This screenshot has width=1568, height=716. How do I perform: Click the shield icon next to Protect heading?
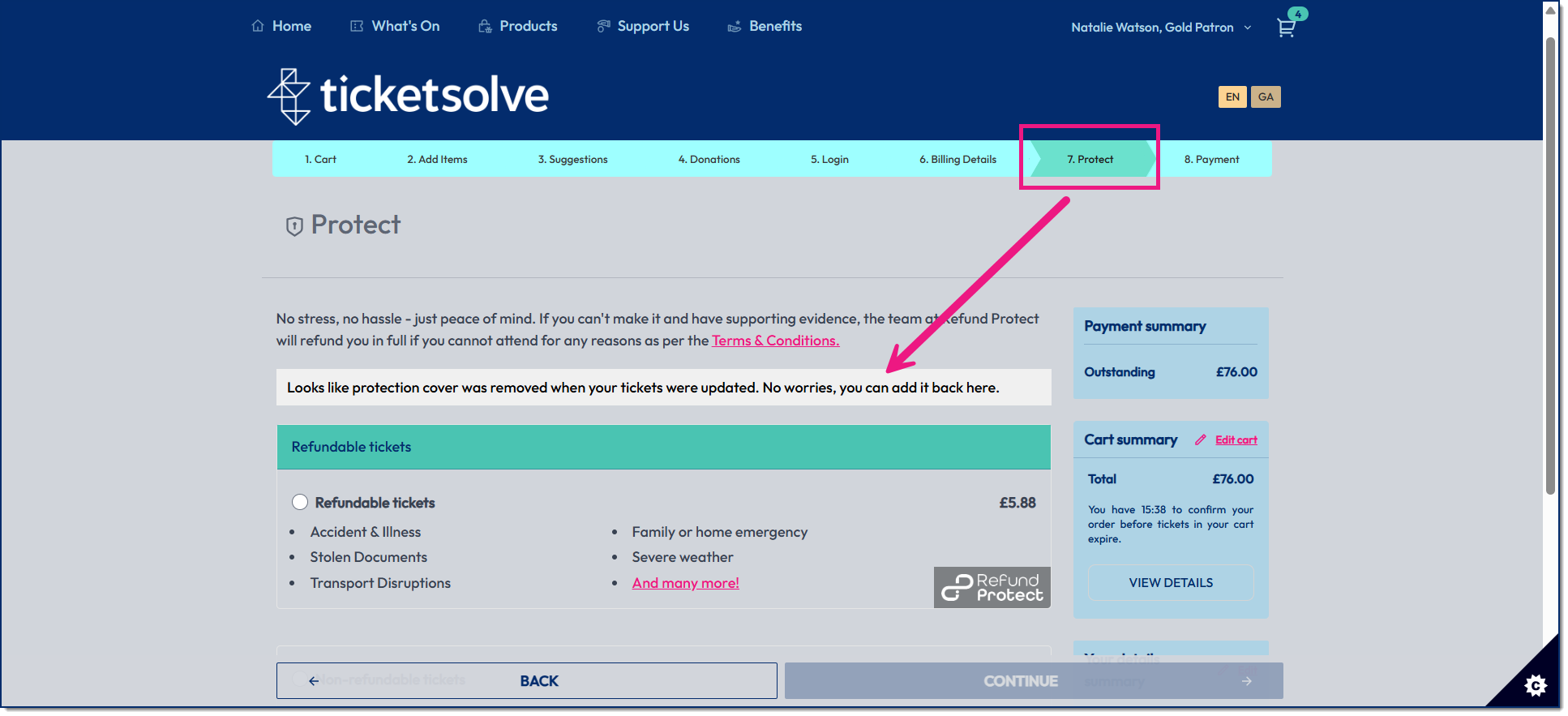(294, 226)
